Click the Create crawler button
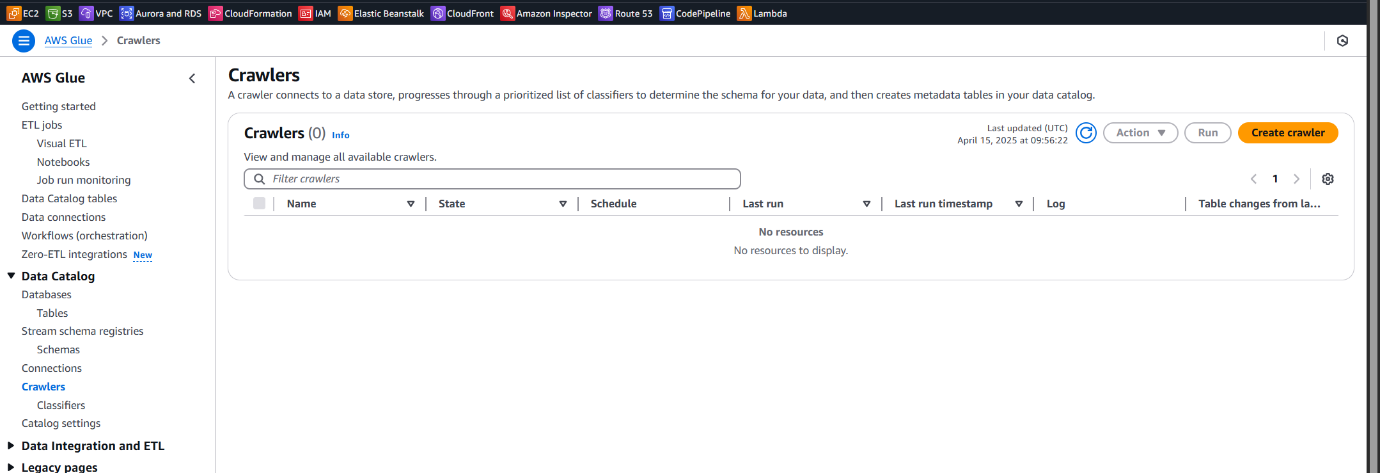Image resolution: width=1380 pixels, height=473 pixels. coord(1288,133)
